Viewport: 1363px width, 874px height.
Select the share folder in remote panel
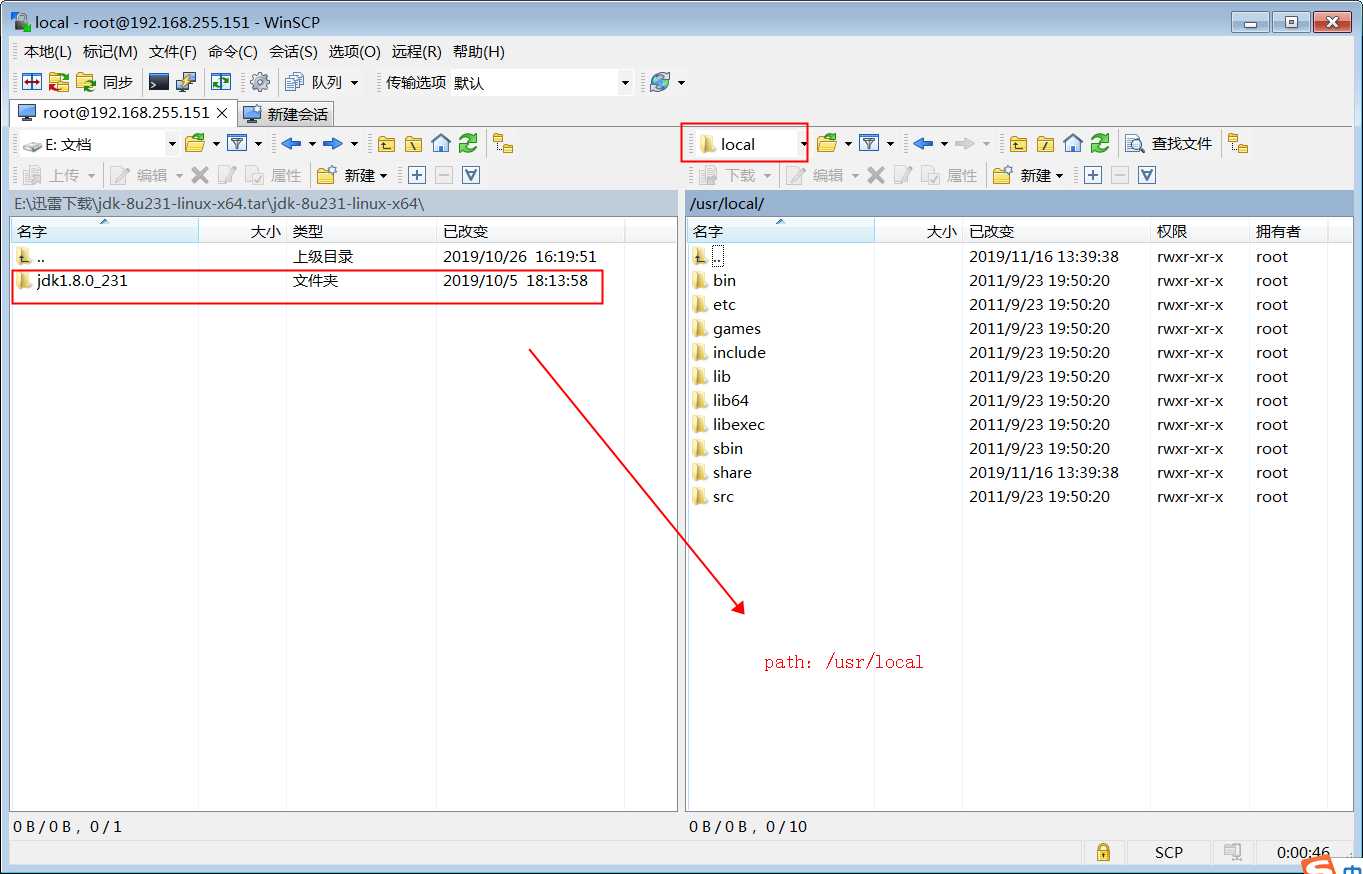[x=732, y=473]
